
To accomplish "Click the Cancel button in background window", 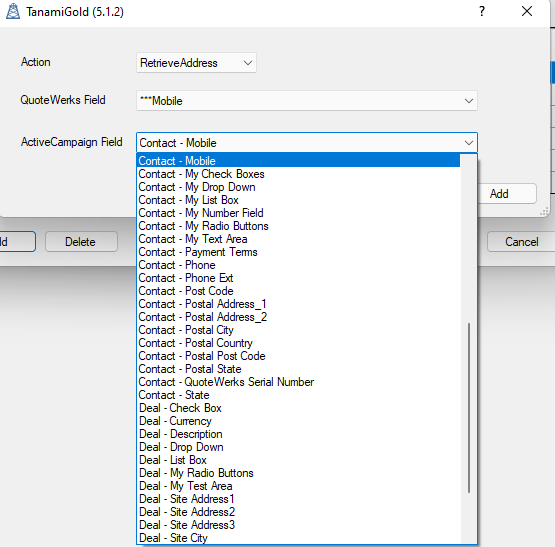I will pyautogui.click(x=521, y=242).
